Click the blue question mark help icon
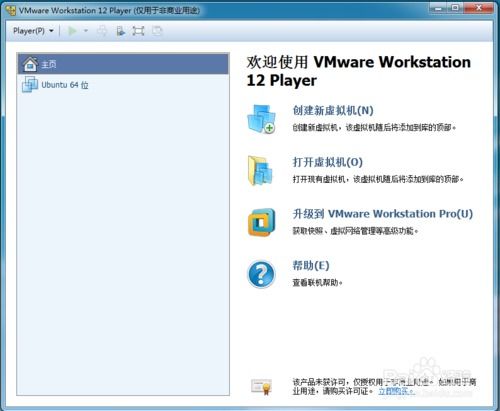This screenshot has width=500, height=411. [261, 274]
